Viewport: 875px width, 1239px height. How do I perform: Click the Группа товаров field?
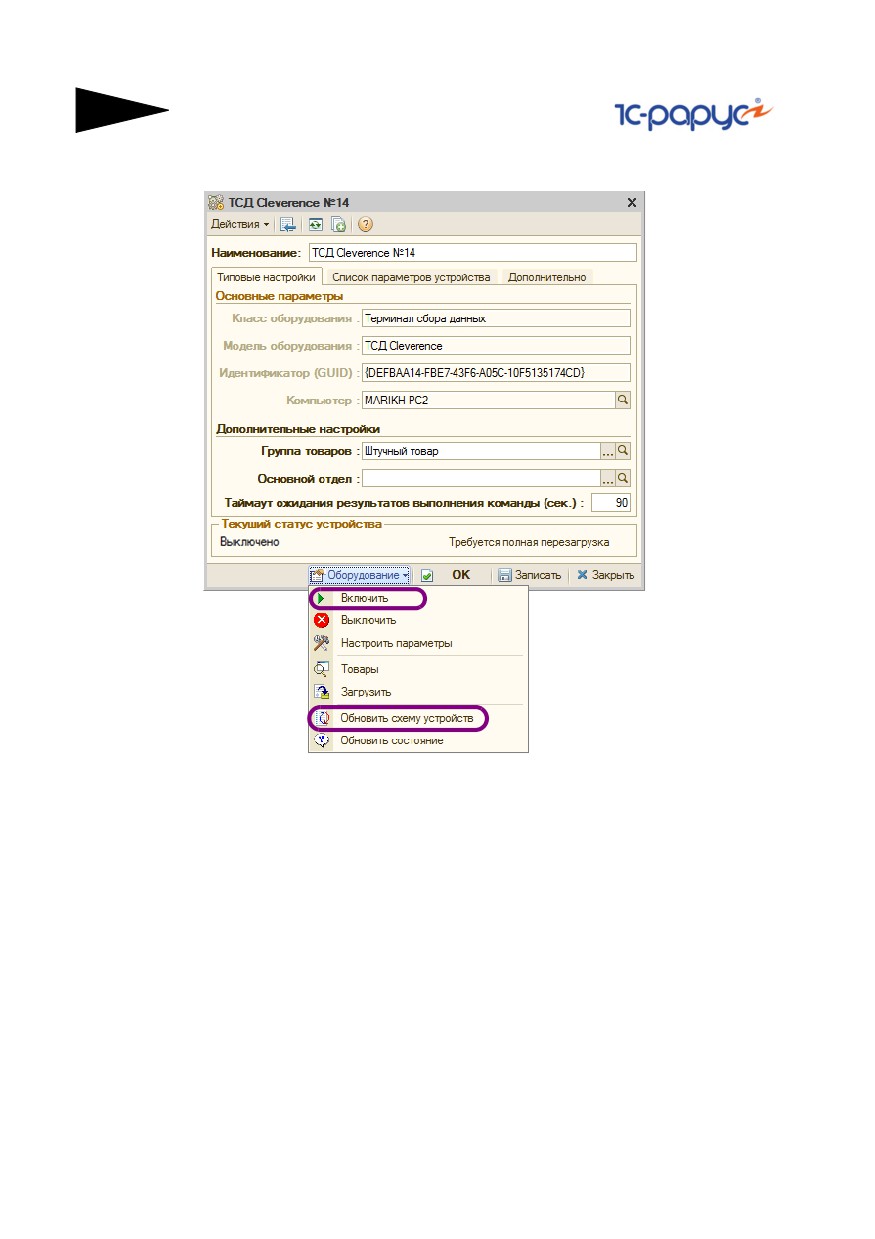481,451
